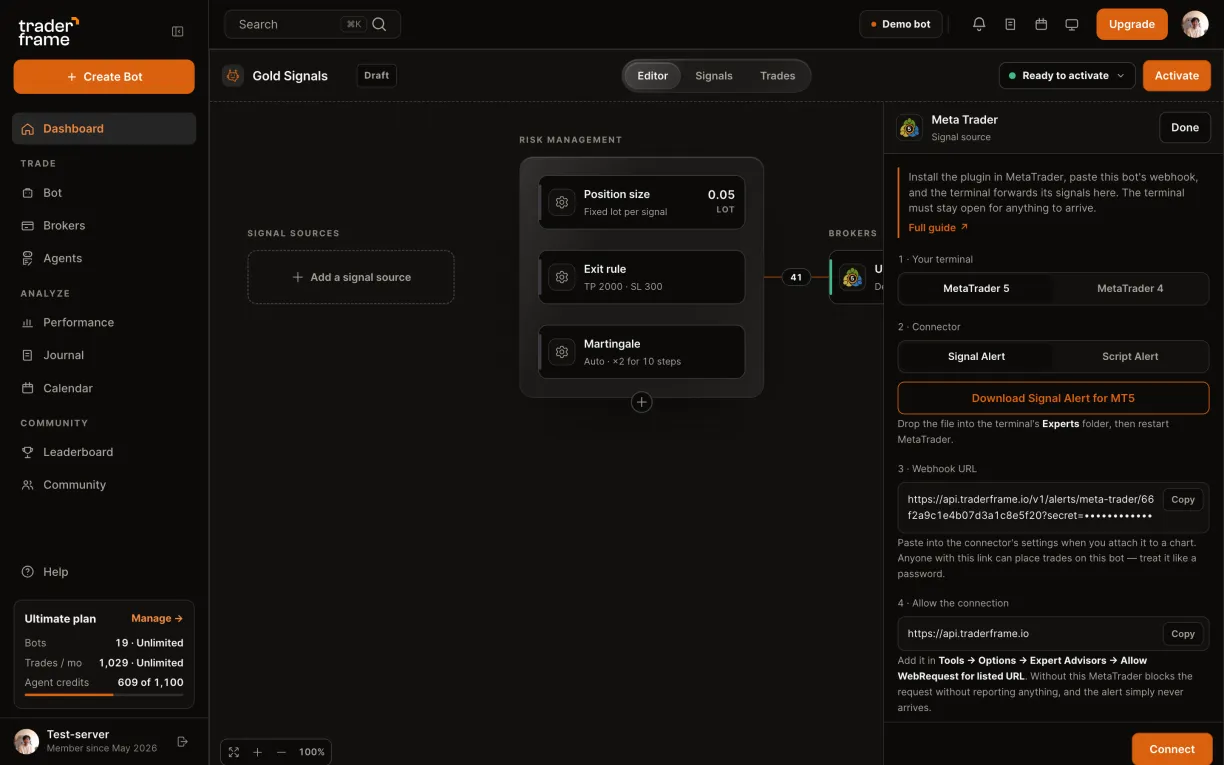
Task: Select MetaTrader 4 terminal
Action: tap(1130, 288)
